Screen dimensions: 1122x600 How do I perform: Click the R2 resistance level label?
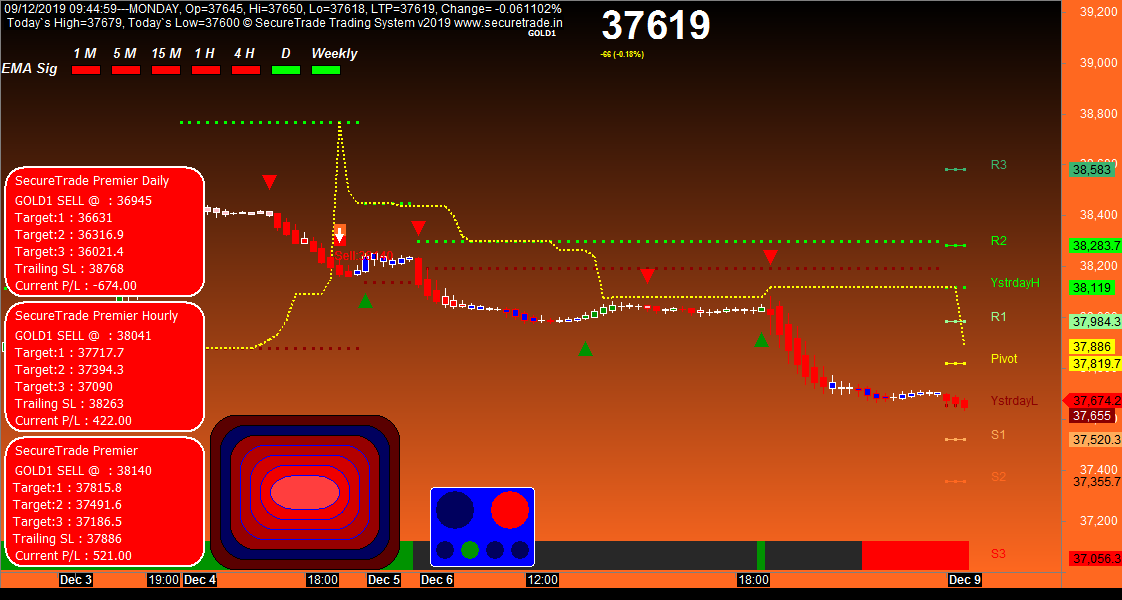(999, 241)
